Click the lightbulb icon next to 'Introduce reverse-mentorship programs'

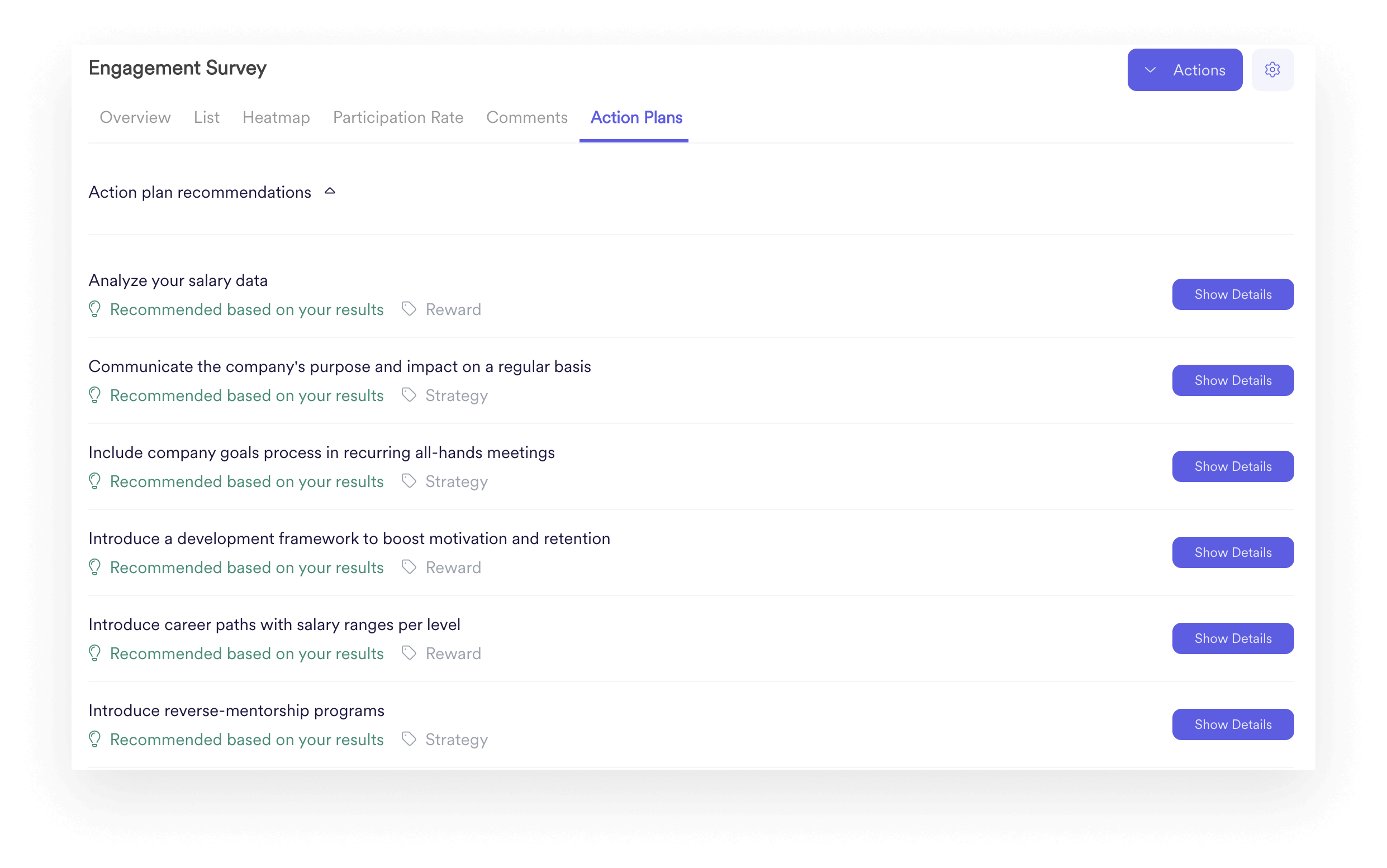pos(95,739)
